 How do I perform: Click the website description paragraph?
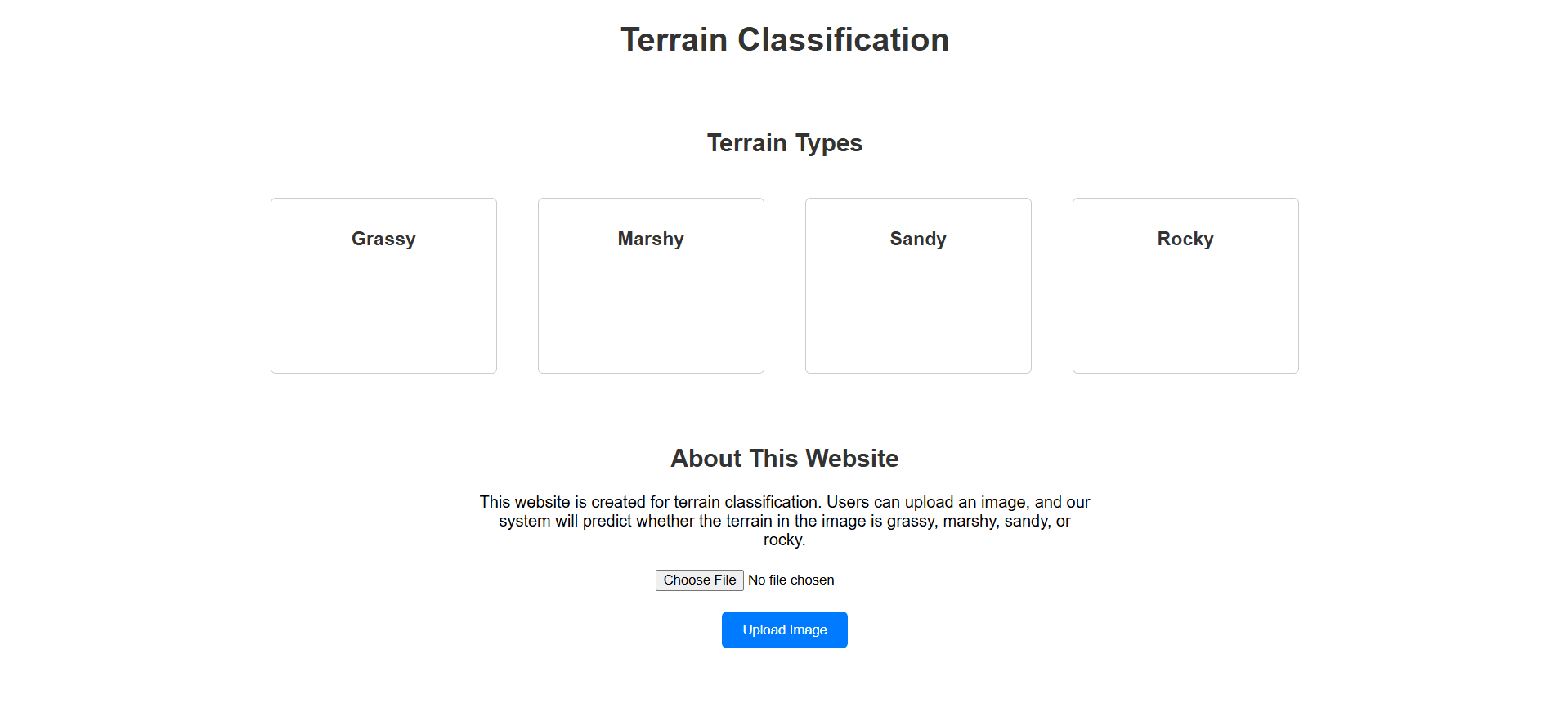(784, 520)
